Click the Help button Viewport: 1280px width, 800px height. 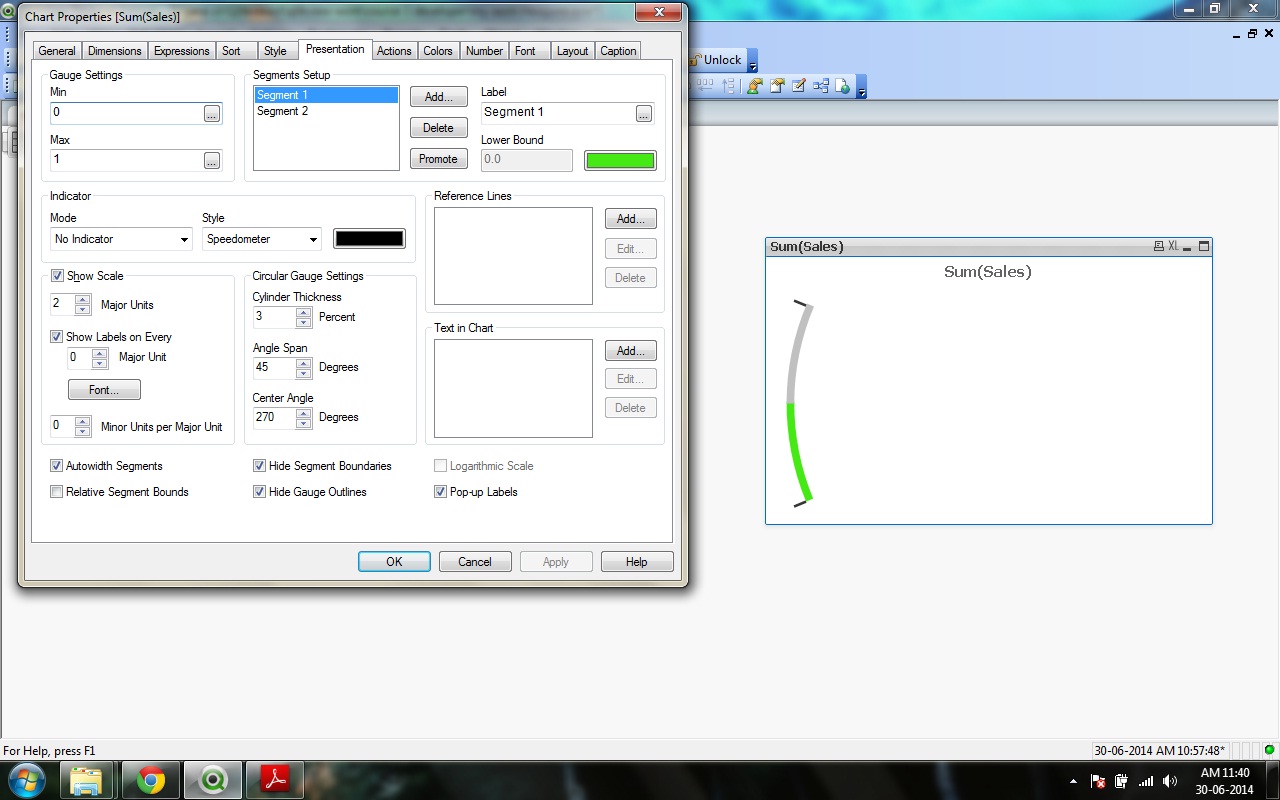637,562
